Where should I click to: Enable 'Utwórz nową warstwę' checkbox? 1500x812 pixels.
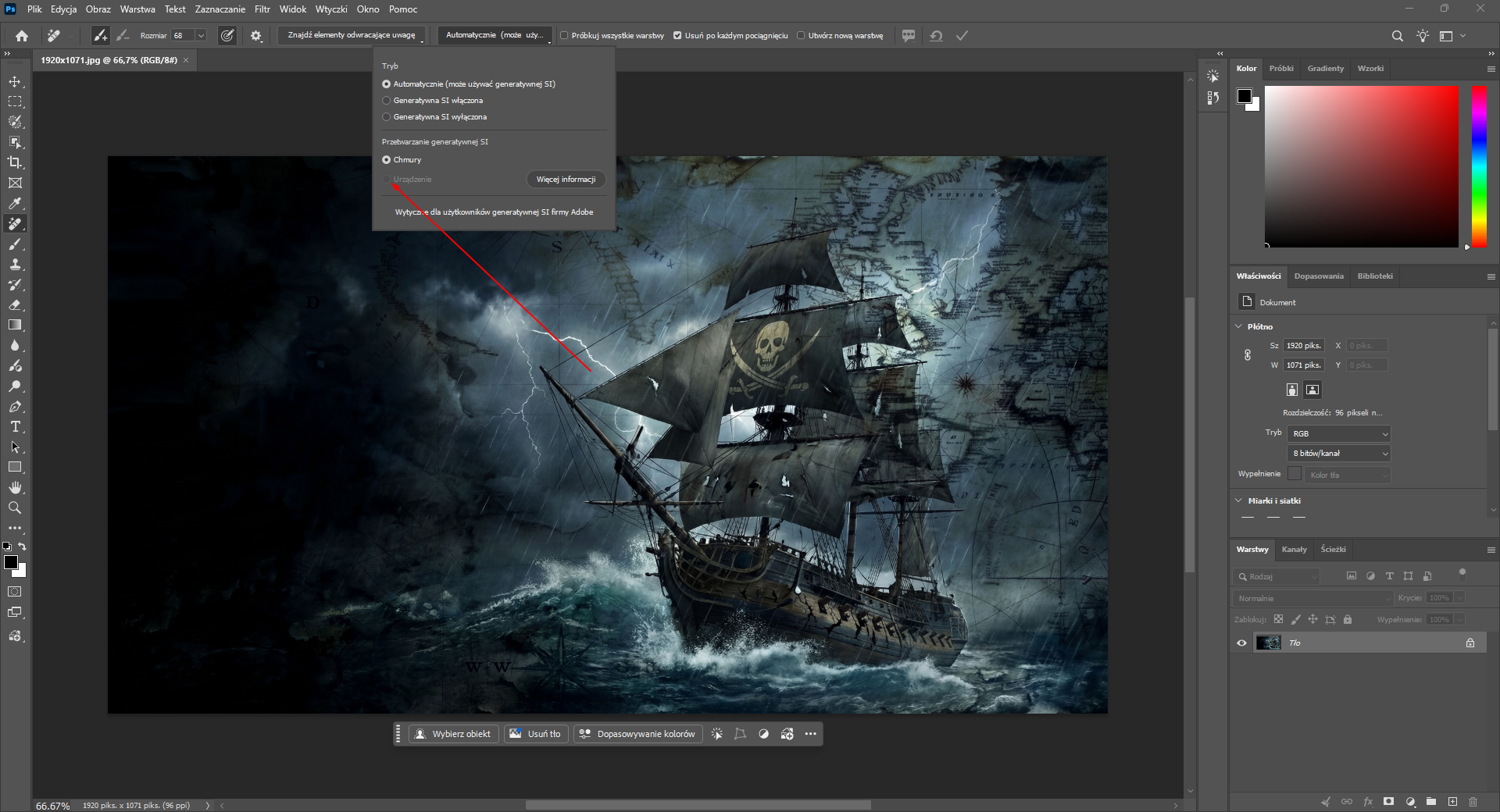coord(801,36)
